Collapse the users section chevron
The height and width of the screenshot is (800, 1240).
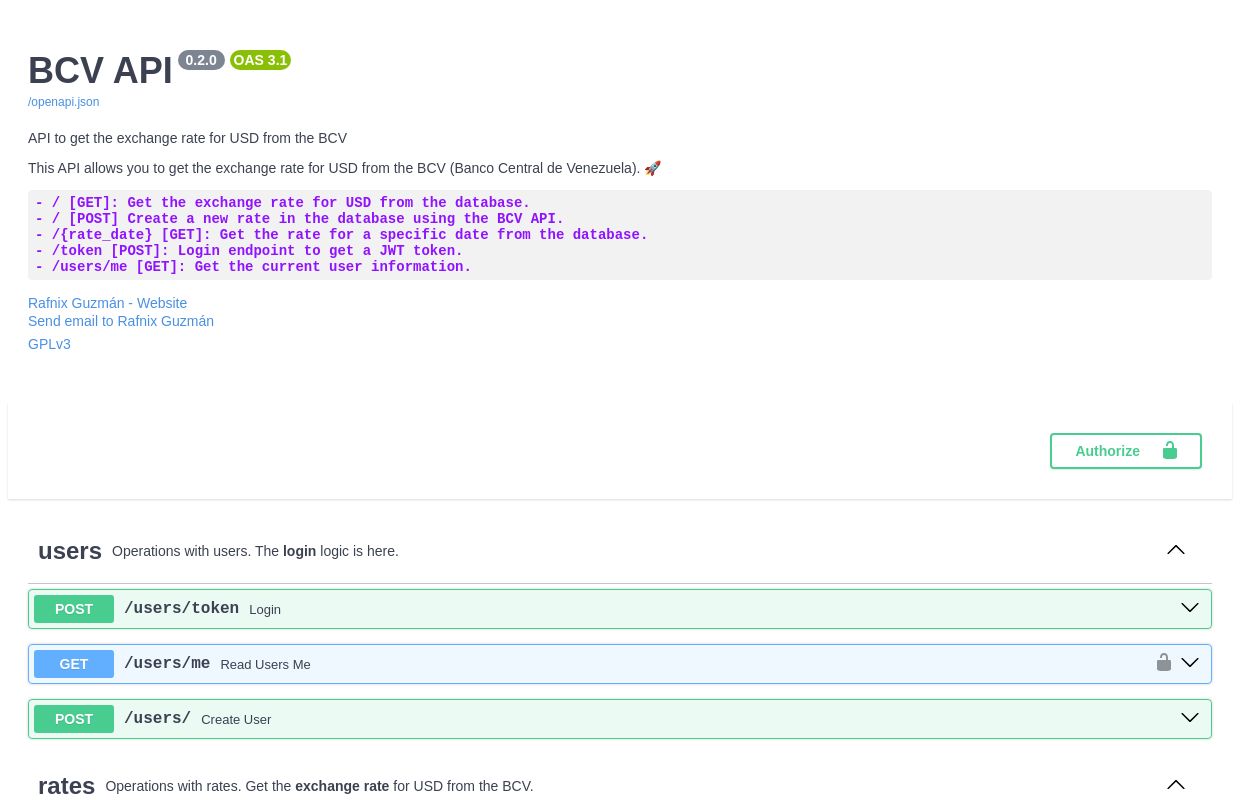coord(1176,550)
